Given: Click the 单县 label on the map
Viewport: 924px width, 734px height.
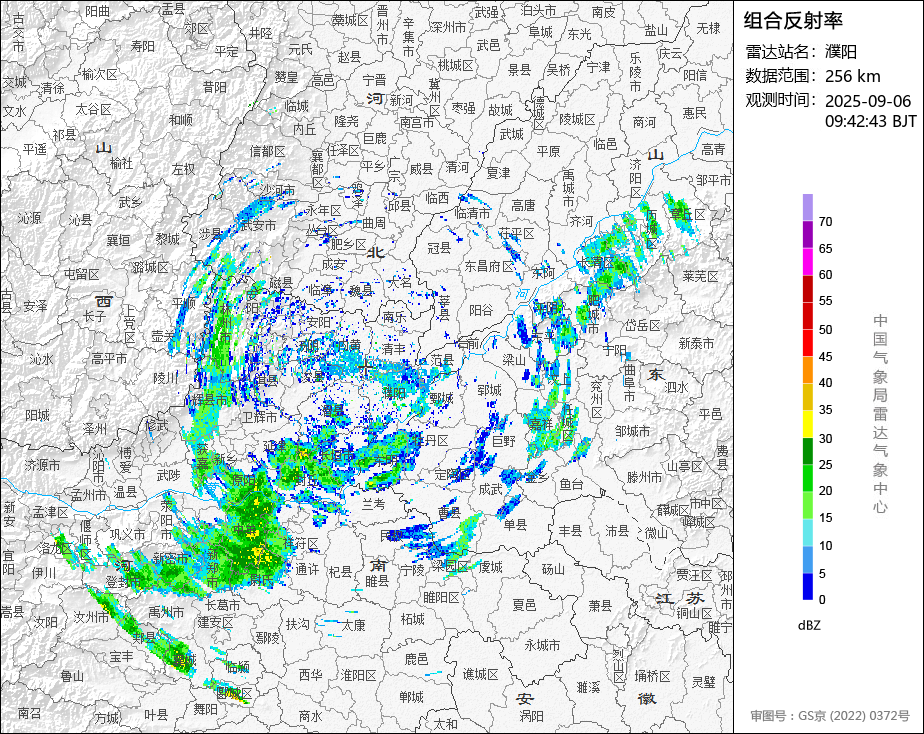Looking at the screenshot, I should [x=514, y=524].
